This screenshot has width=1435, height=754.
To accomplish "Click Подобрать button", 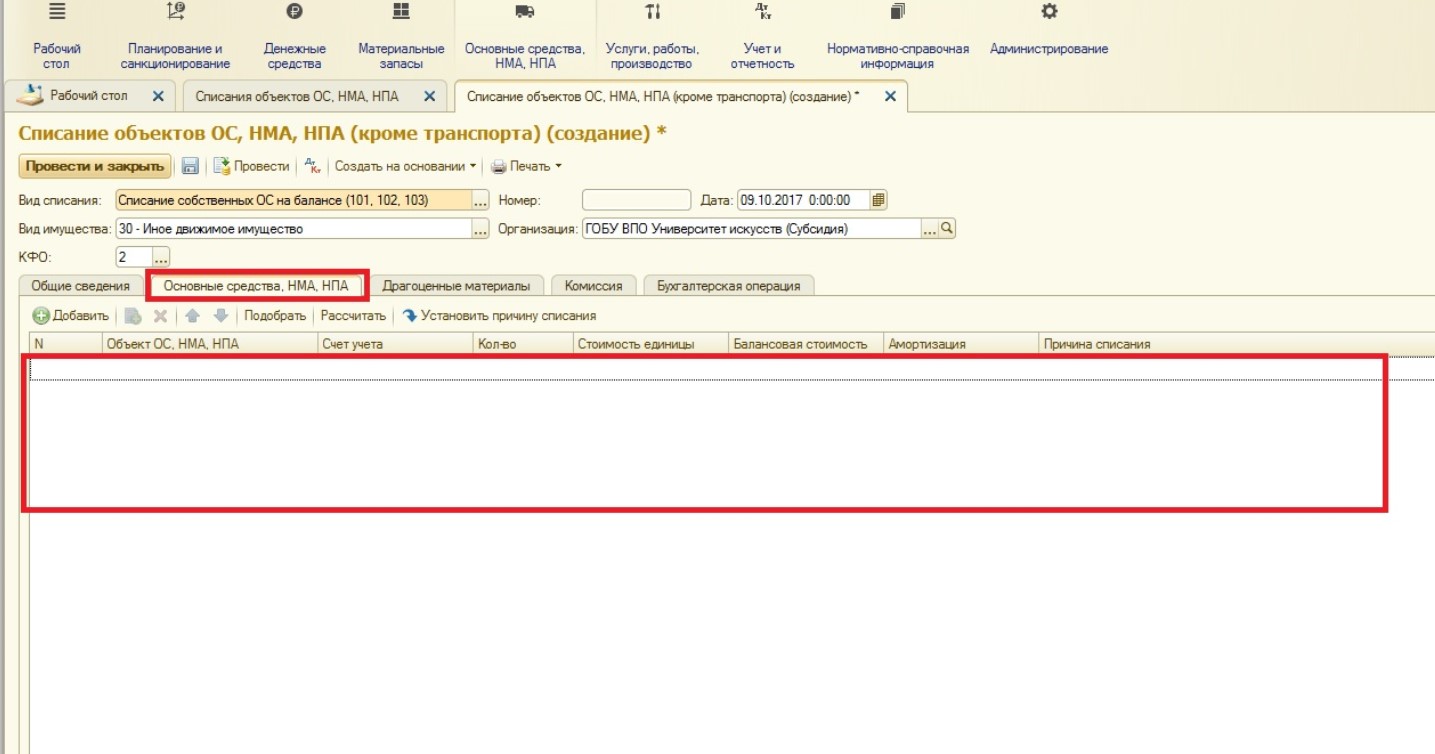I will (x=275, y=316).
